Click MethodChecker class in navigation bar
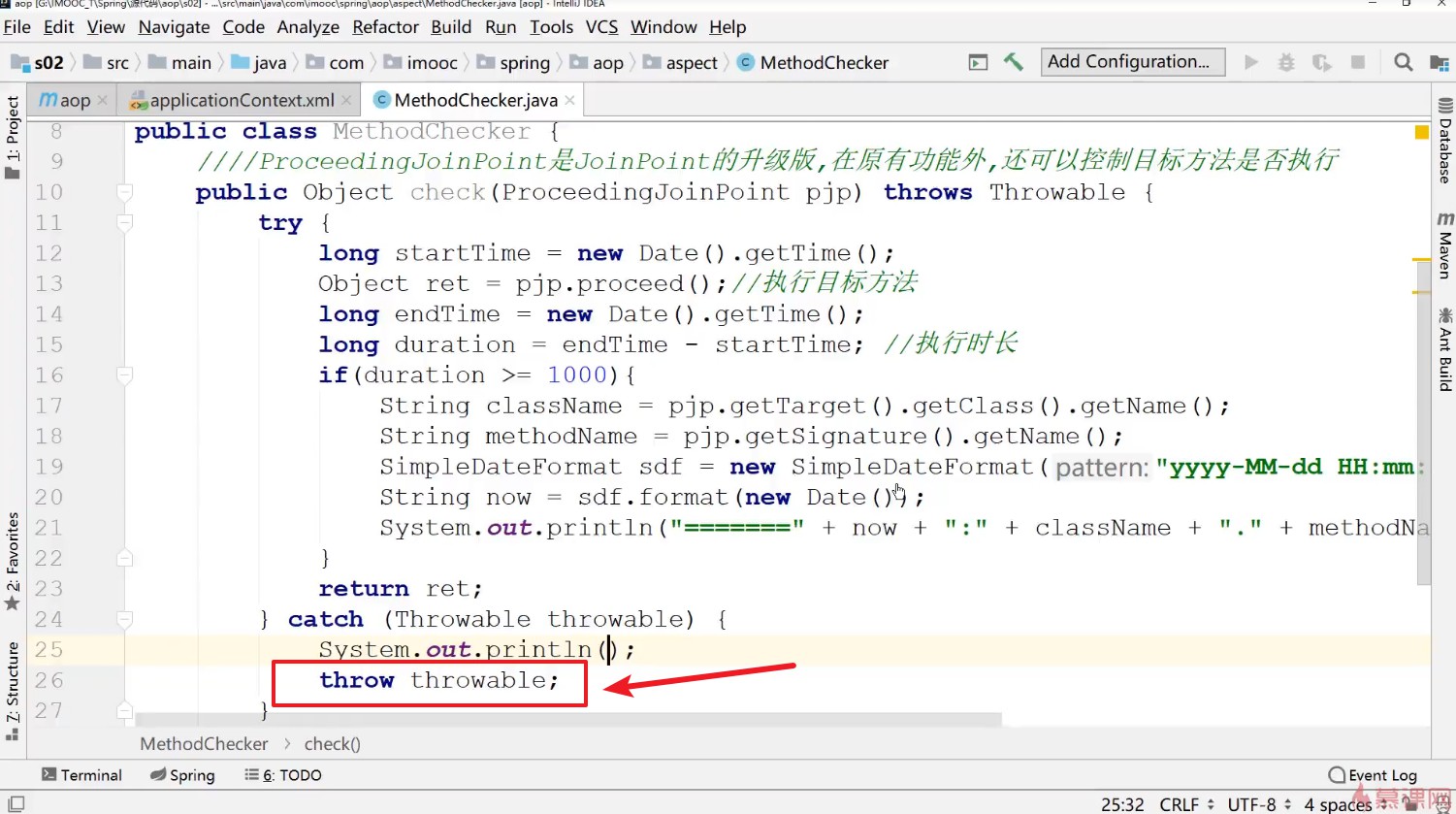Screen dimensions: 1456x814 [814, 63]
